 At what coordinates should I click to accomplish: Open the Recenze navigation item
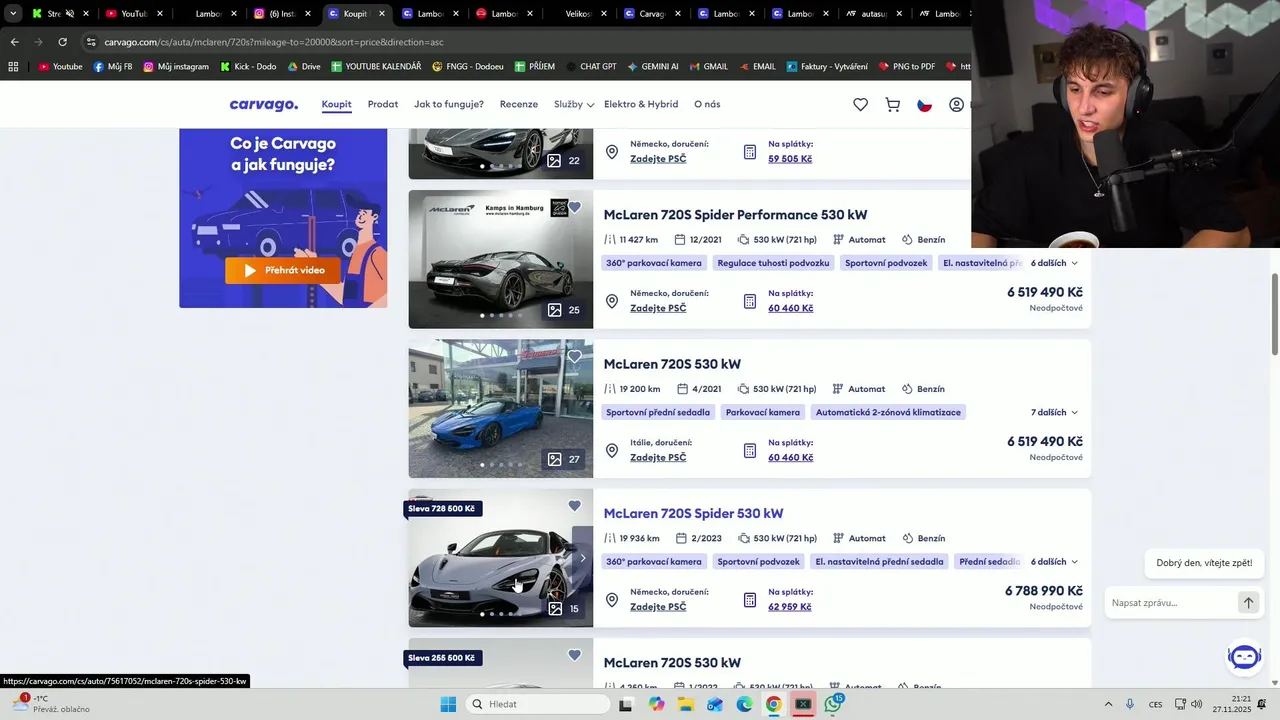[519, 104]
